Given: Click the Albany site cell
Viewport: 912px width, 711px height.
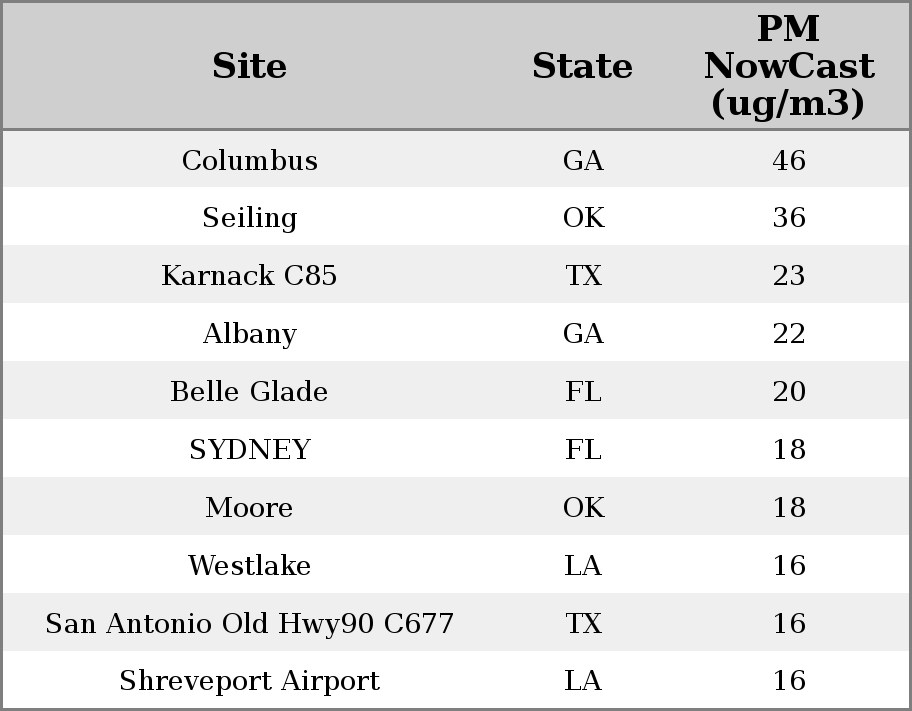Looking at the screenshot, I should pos(249,333).
